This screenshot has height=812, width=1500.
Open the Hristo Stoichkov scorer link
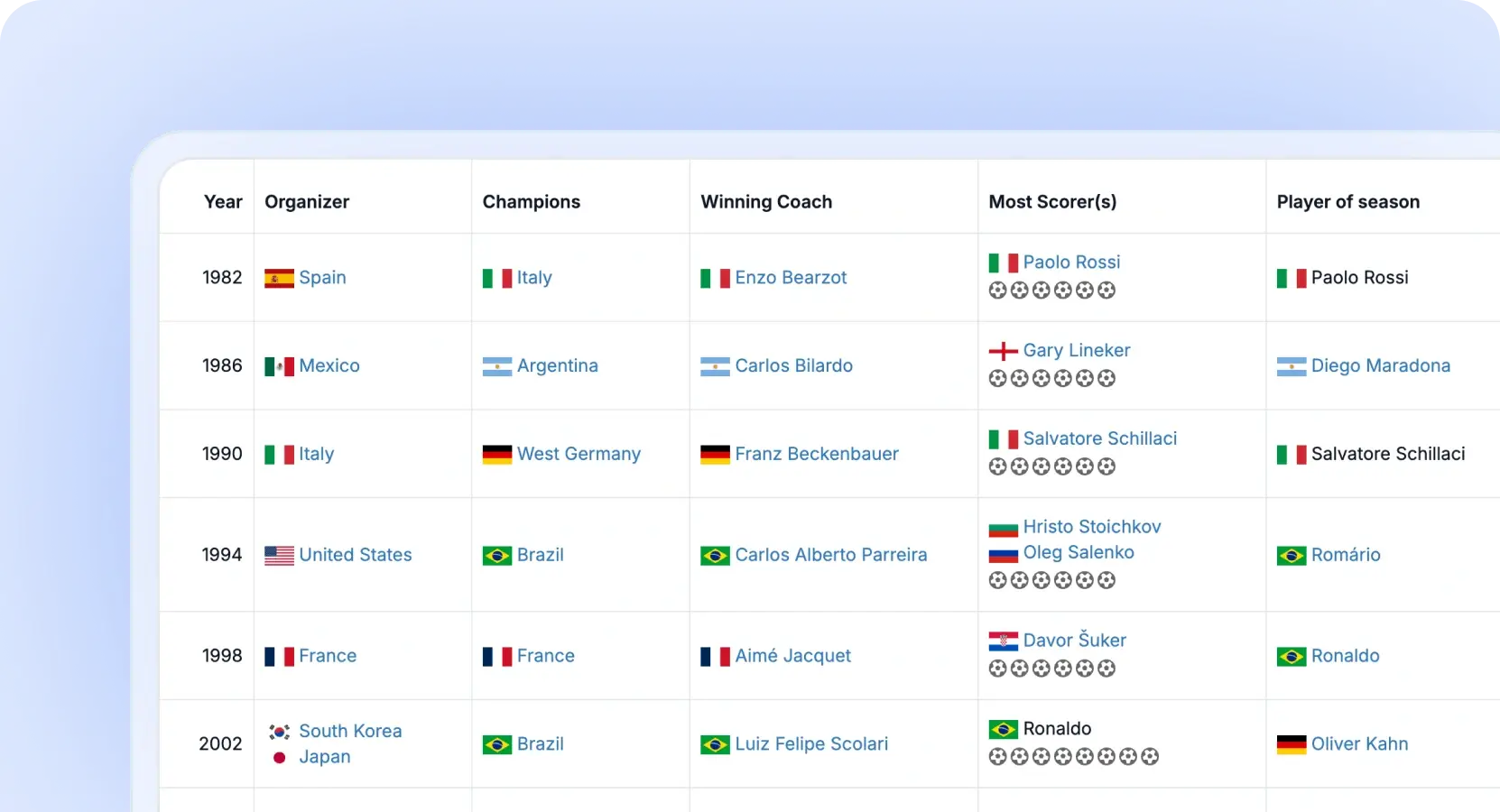(x=1092, y=526)
